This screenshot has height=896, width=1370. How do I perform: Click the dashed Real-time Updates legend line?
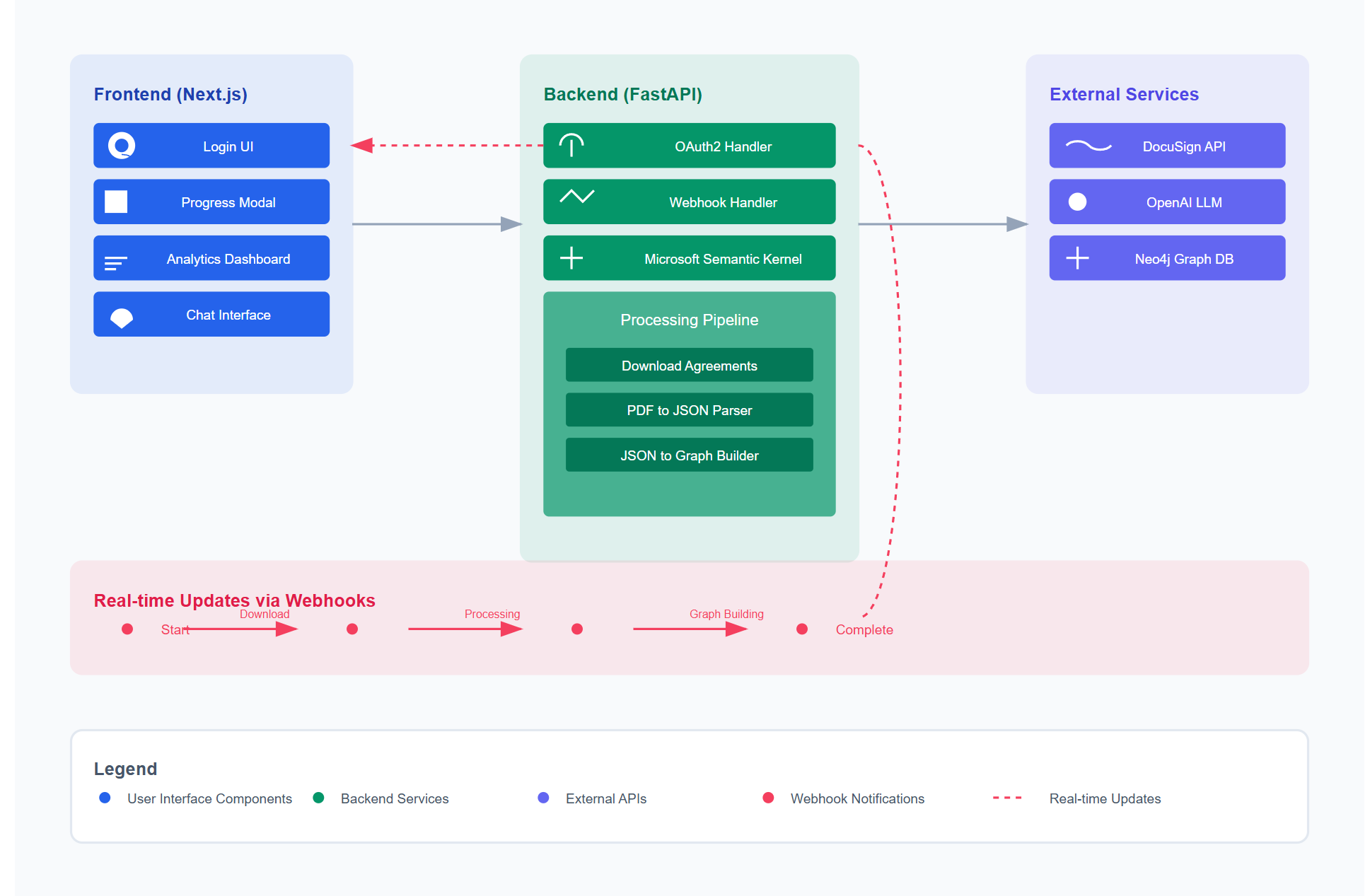coord(1007,798)
